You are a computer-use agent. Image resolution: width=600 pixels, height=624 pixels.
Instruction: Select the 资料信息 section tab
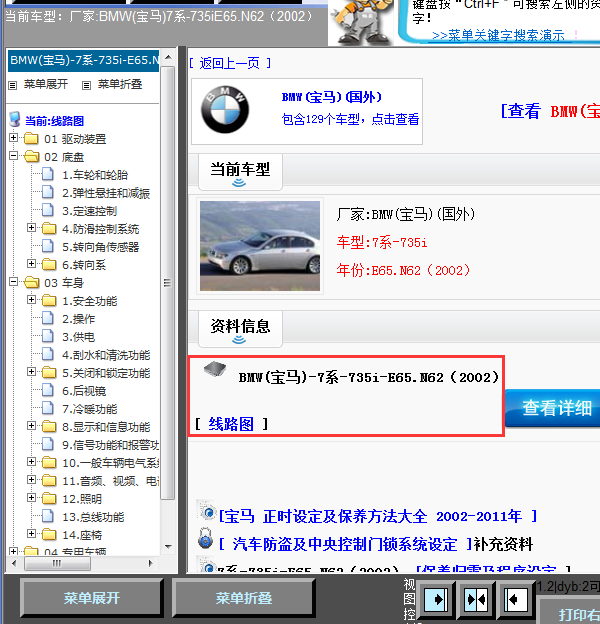[x=240, y=329]
